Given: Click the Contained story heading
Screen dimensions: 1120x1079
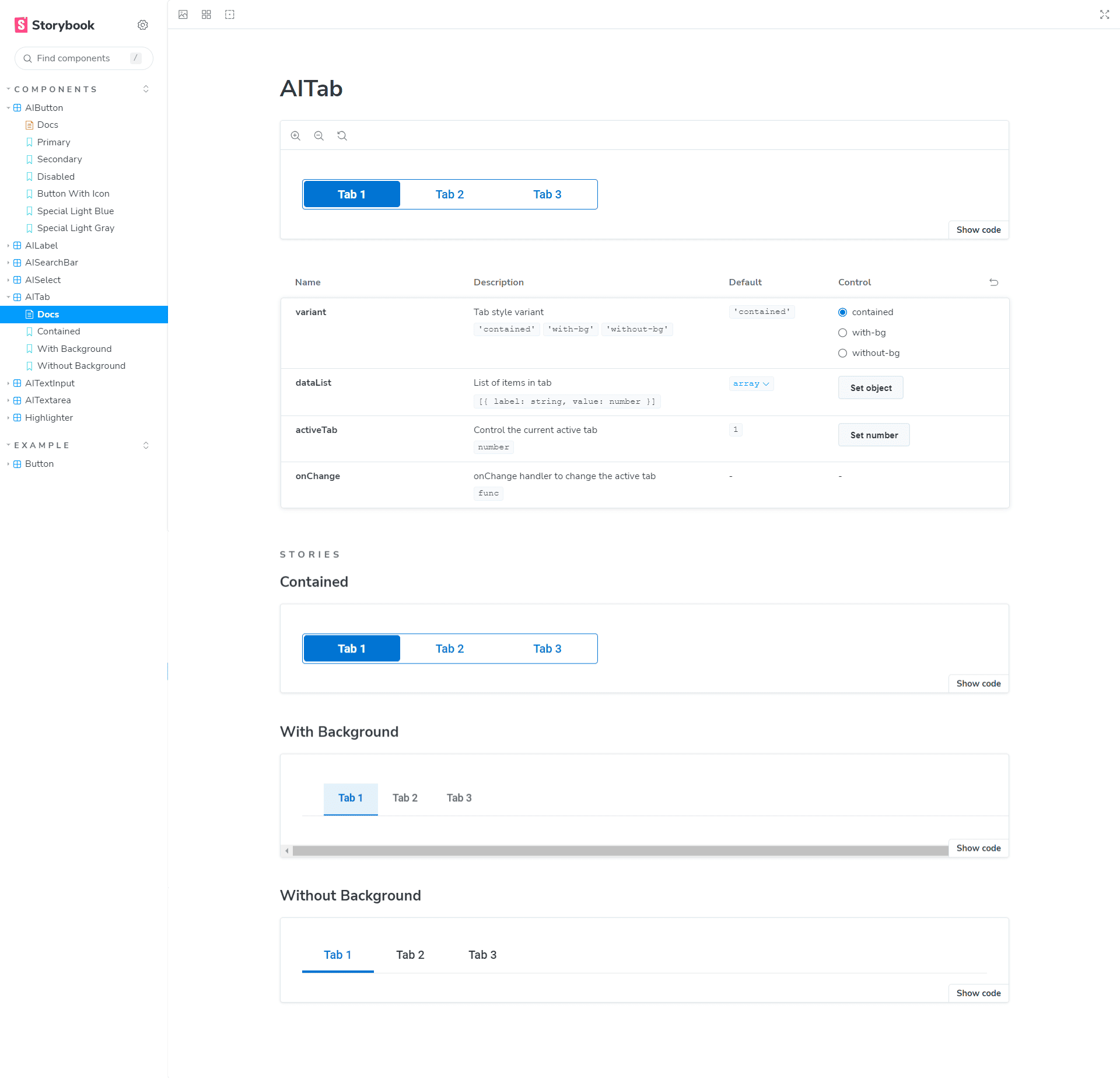Looking at the screenshot, I should (314, 582).
